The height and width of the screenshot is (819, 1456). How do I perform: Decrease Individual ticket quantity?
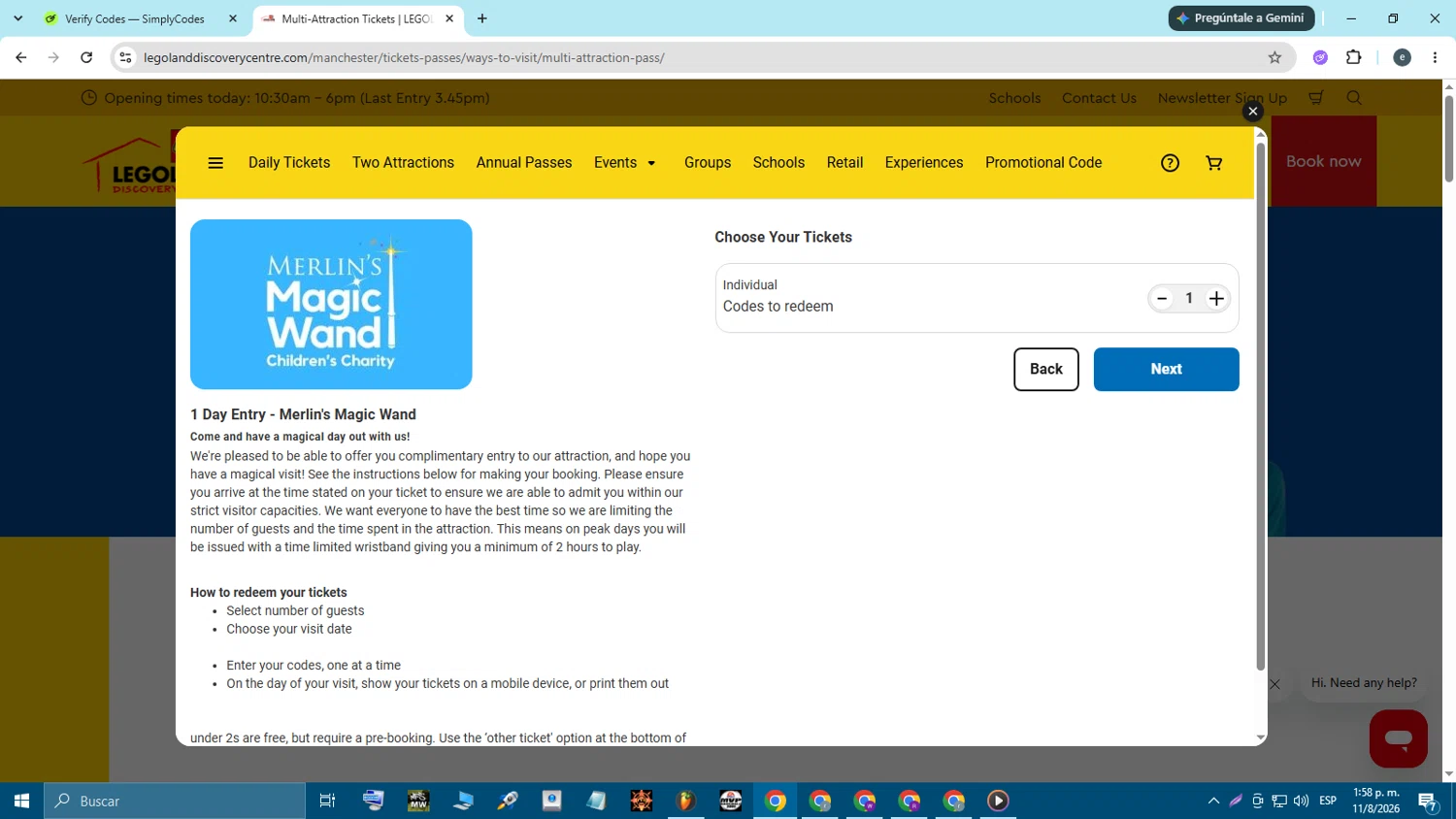pos(1162,299)
